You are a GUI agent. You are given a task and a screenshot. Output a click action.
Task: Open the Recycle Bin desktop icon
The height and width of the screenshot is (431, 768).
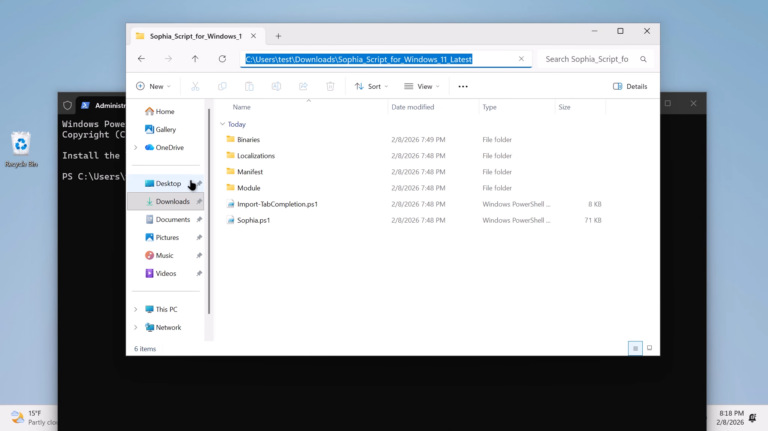click(21, 149)
